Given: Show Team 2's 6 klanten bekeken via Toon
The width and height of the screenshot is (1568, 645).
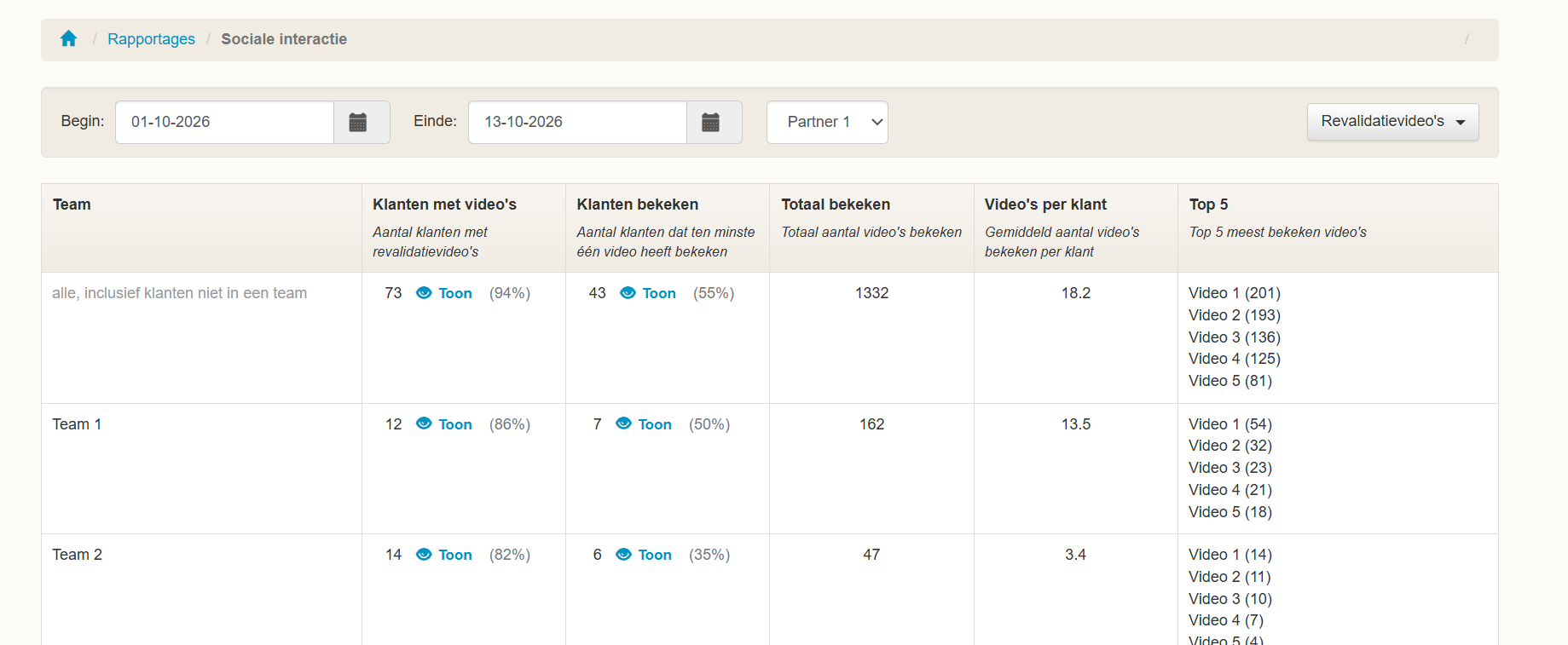Looking at the screenshot, I should [655, 555].
